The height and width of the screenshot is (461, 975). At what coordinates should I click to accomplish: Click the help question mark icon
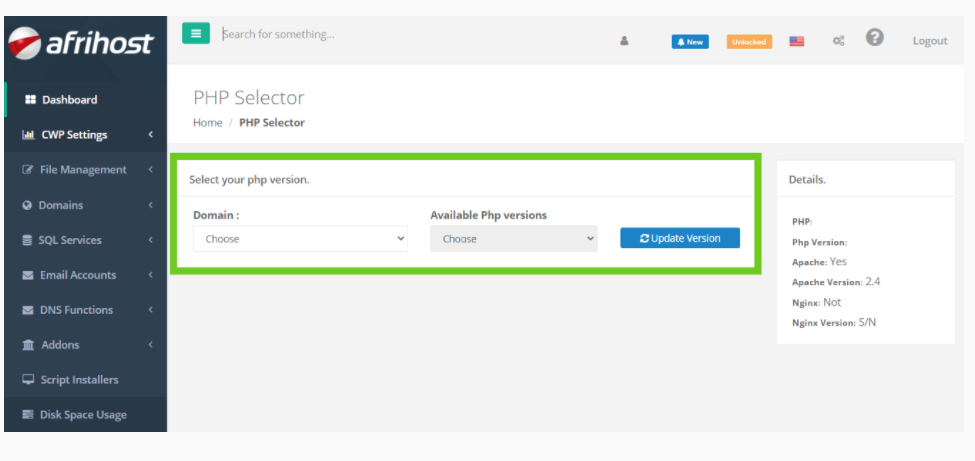[x=875, y=38]
